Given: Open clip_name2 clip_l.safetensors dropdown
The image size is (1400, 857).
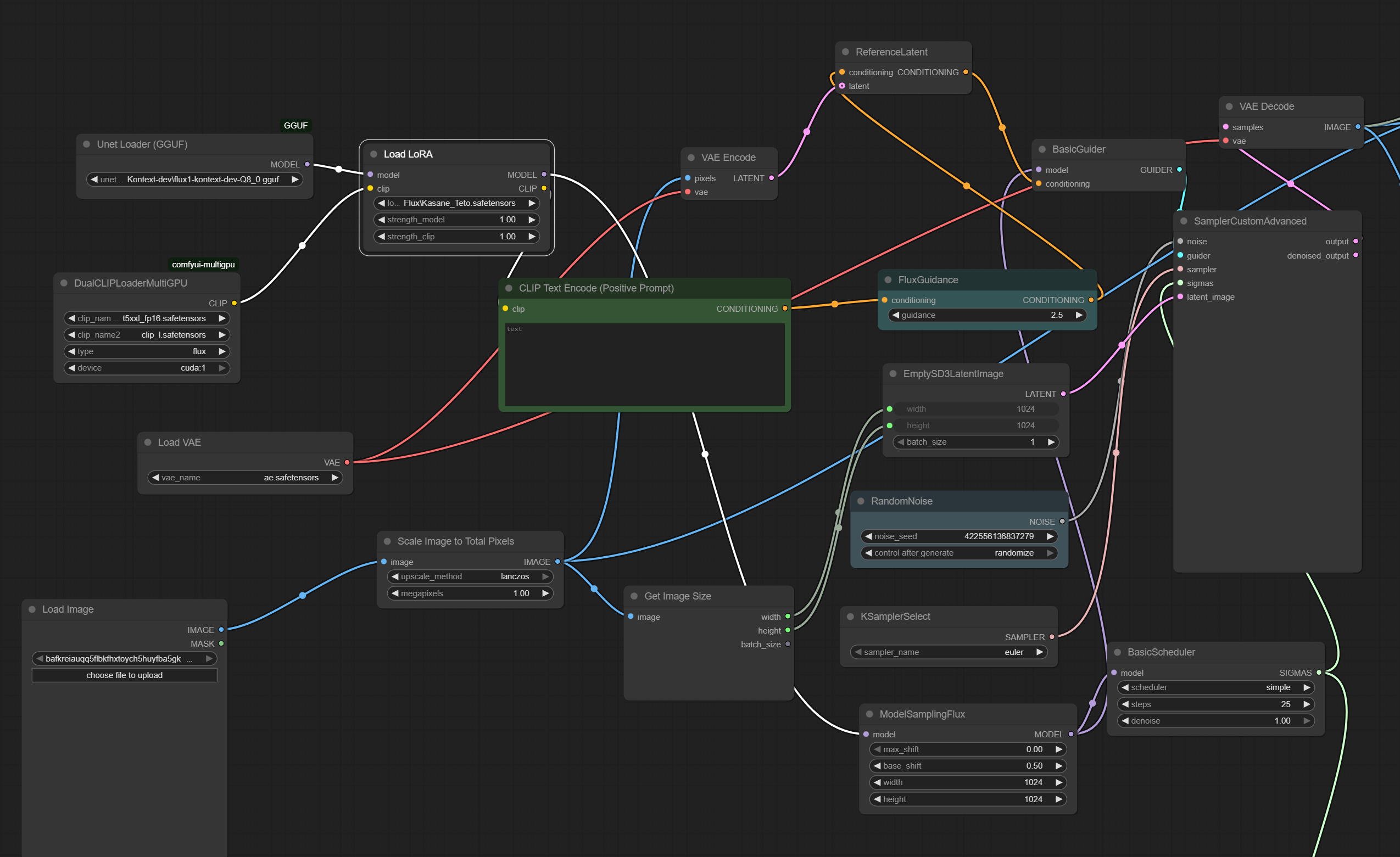Looking at the screenshot, I should click(147, 334).
